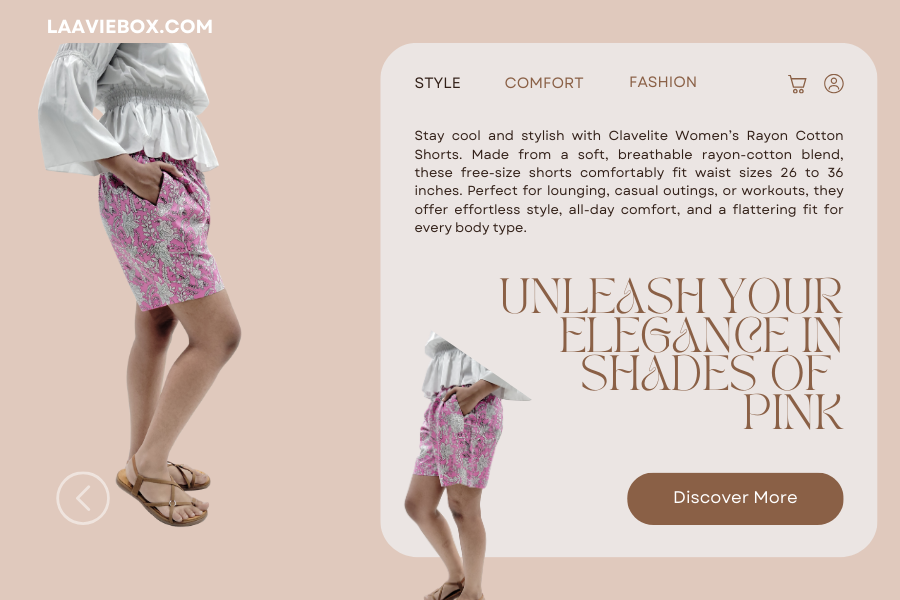Viewport: 900px width, 600px height.
Task: Click the "UNLEASH YOUR" headline line
Action: click(671, 296)
